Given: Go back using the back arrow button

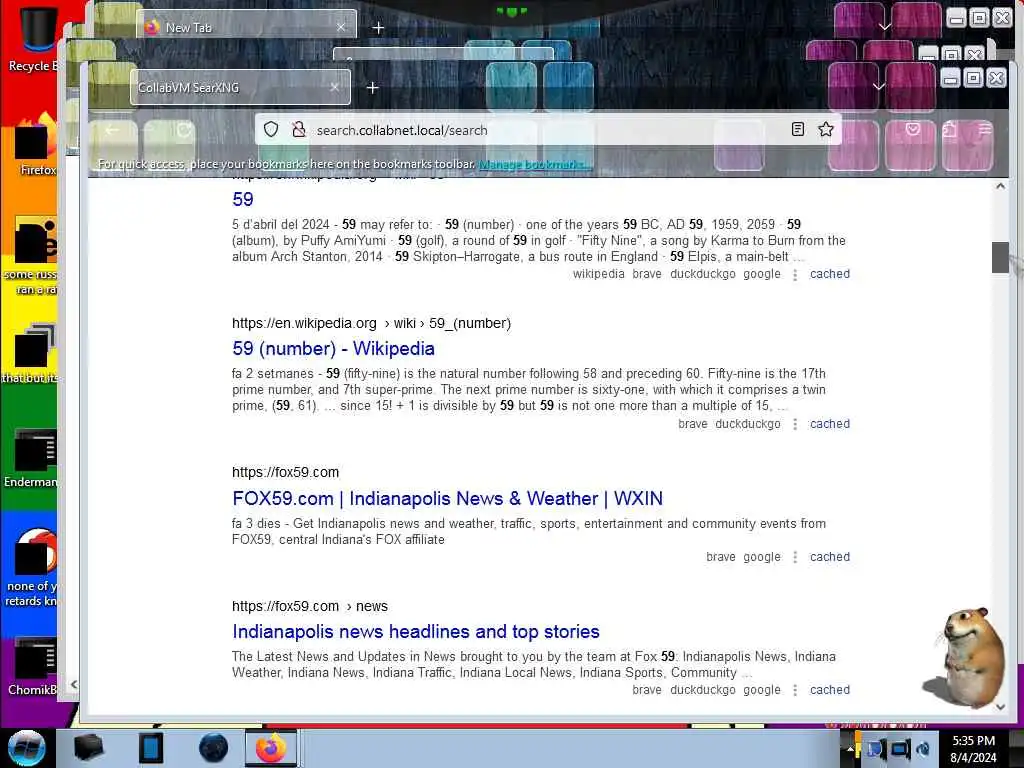Looking at the screenshot, I should click(113, 130).
